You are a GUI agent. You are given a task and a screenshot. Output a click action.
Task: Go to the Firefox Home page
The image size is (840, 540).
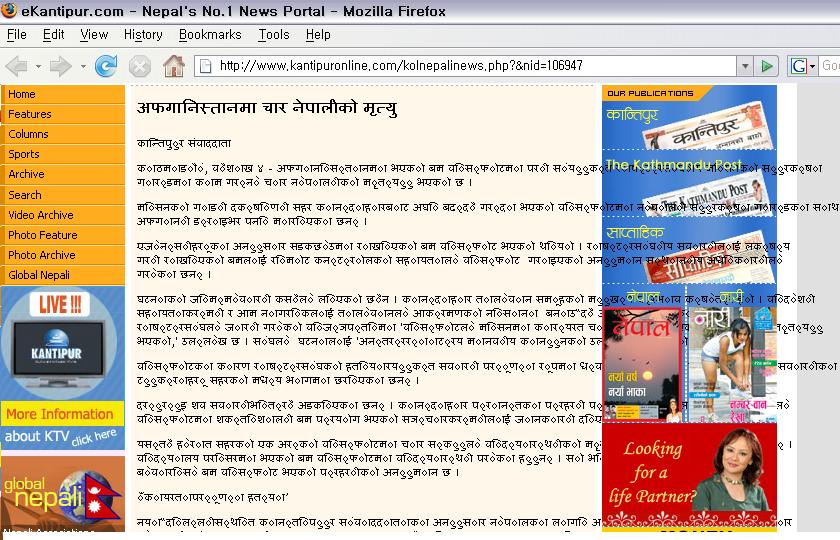click(174, 66)
